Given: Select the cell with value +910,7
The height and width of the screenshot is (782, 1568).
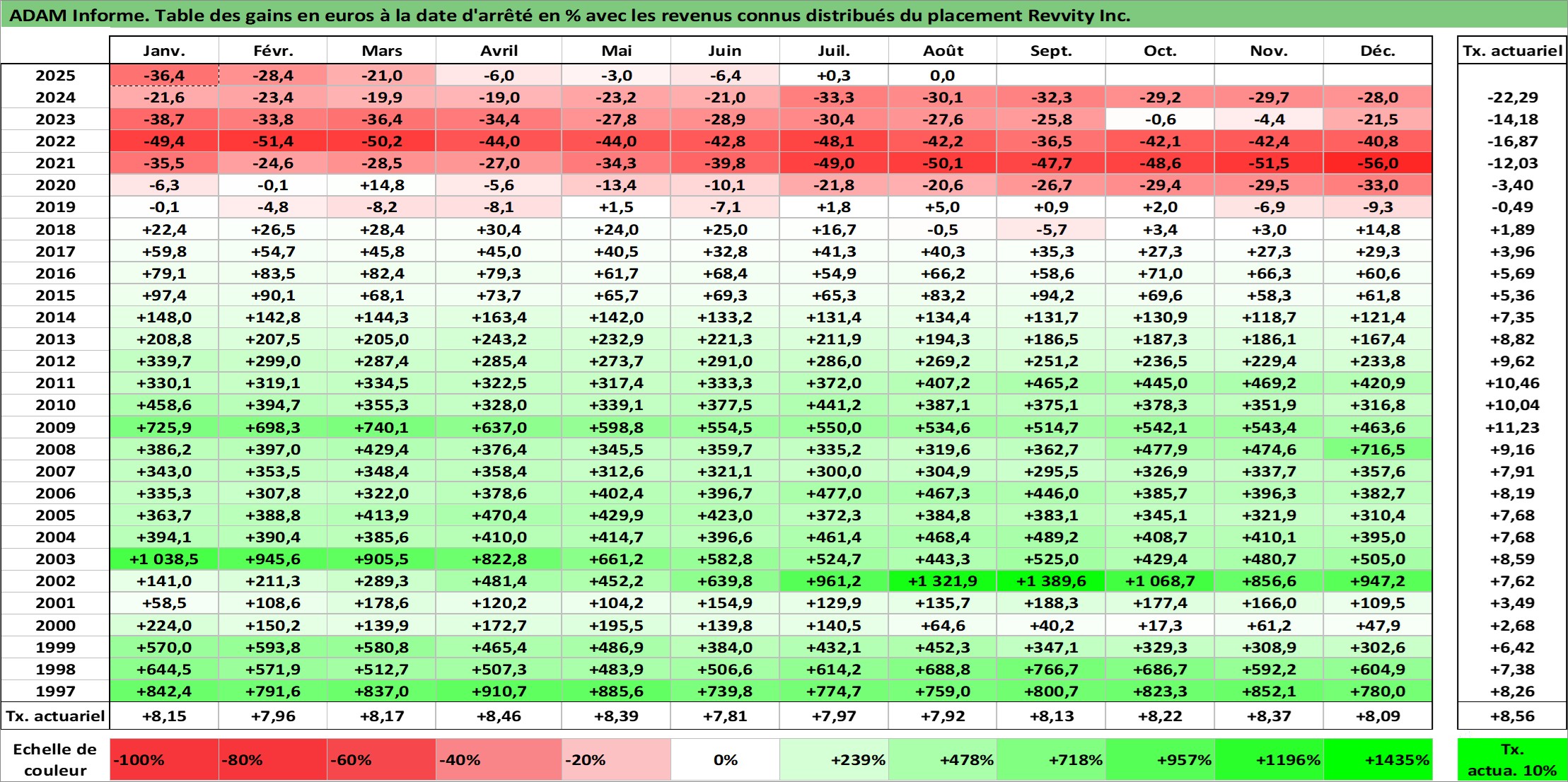Looking at the screenshot, I should 499,691.
